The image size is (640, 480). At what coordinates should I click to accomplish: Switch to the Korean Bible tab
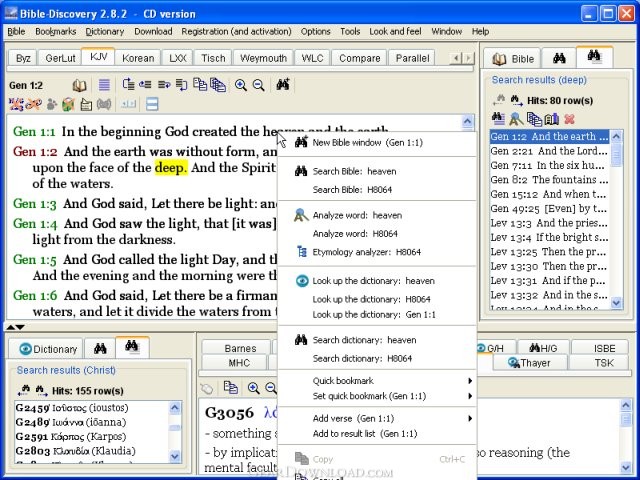pos(138,58)
